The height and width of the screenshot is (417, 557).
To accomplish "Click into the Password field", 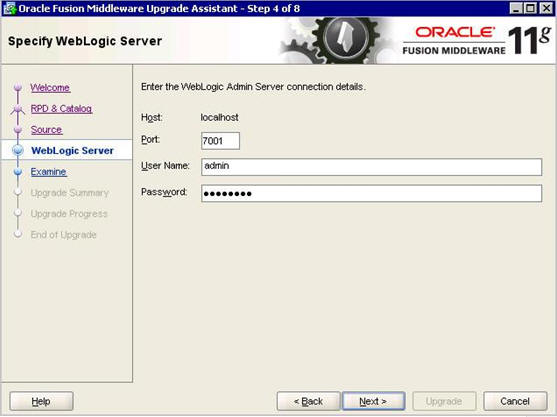I will [371, 193].
